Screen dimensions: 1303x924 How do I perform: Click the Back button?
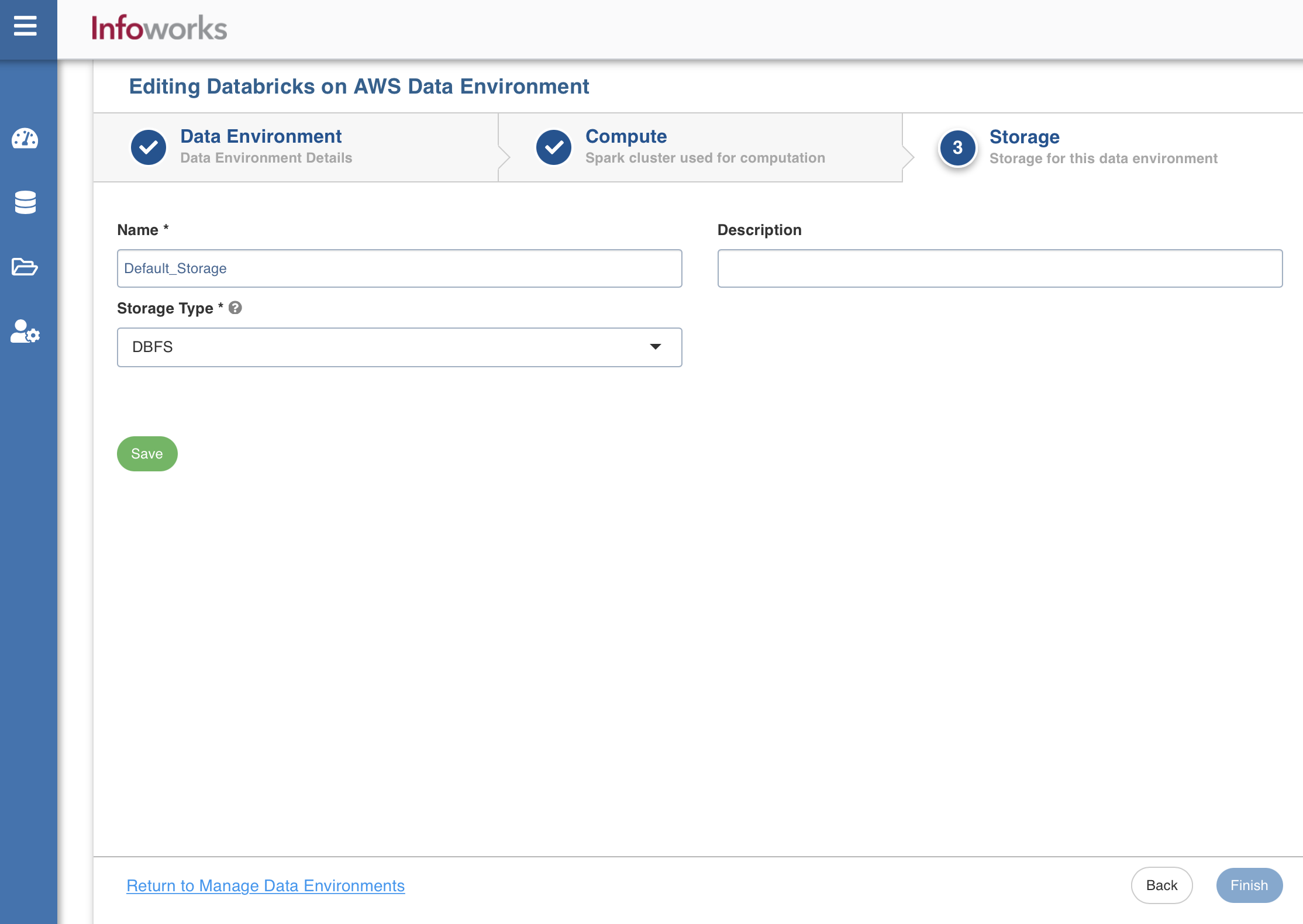pyautogui.click(x=1161, y=885)
